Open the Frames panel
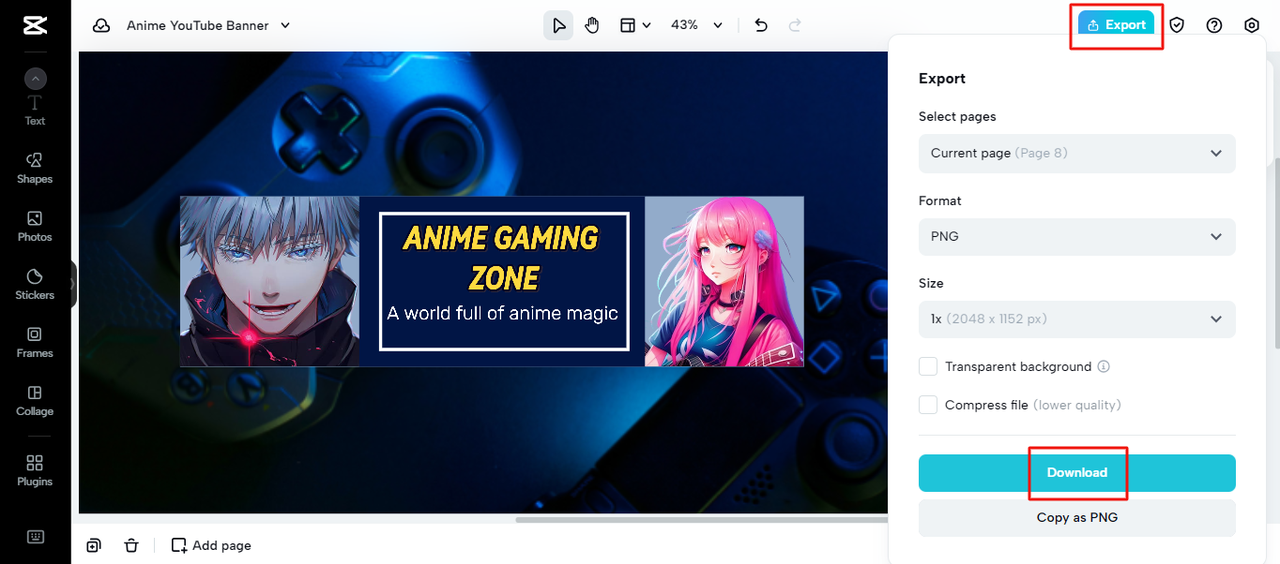This screenshot has width=1280, height=564. [x=35, y=342]
